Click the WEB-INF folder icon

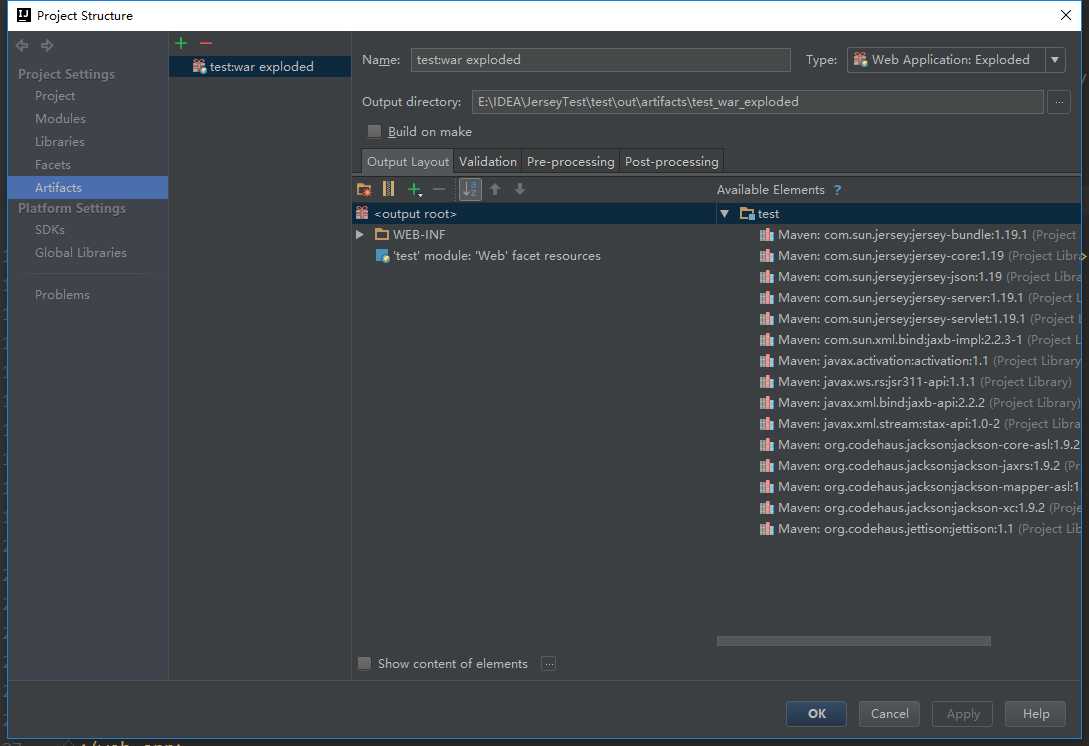coord(381,234)
